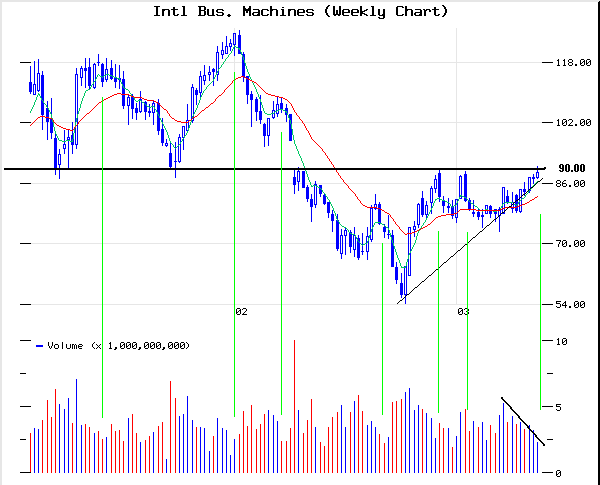Screen dimensions: 600x485
Task: Click the 102.00 price axis label
Action: [x=573, y=122]
